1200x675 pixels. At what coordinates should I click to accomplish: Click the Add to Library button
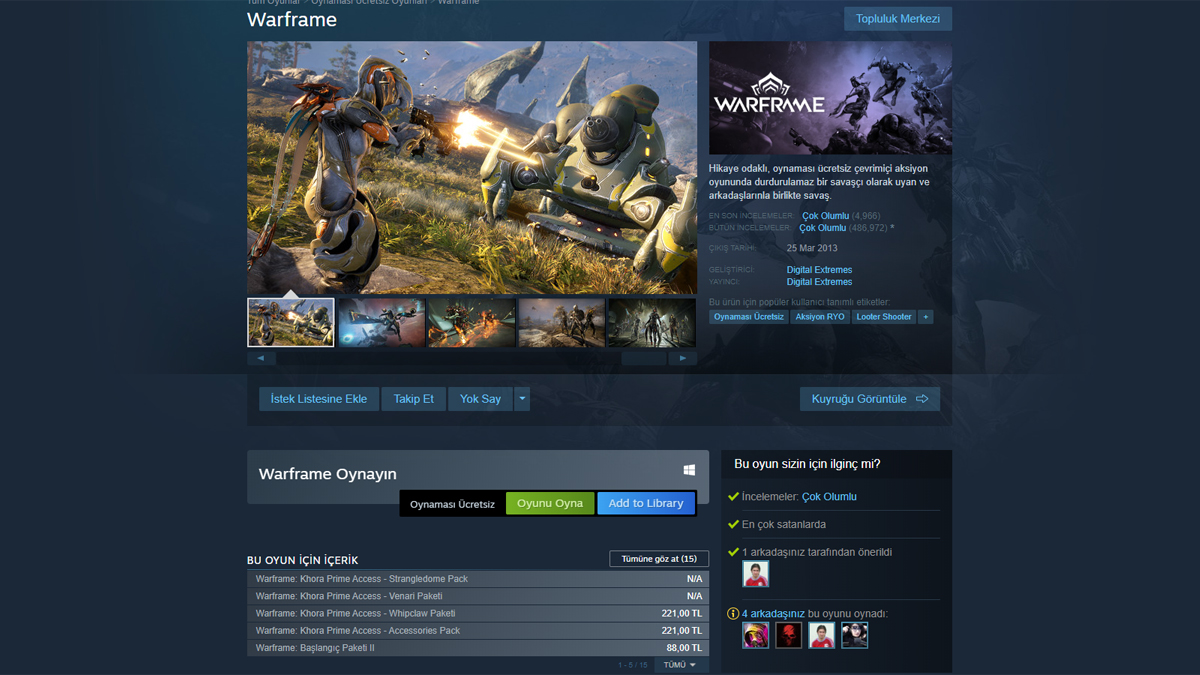click(646, 503)
